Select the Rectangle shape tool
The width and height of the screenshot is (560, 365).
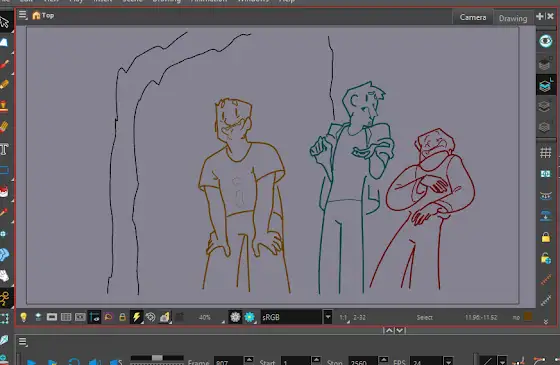tap(4, 170)
